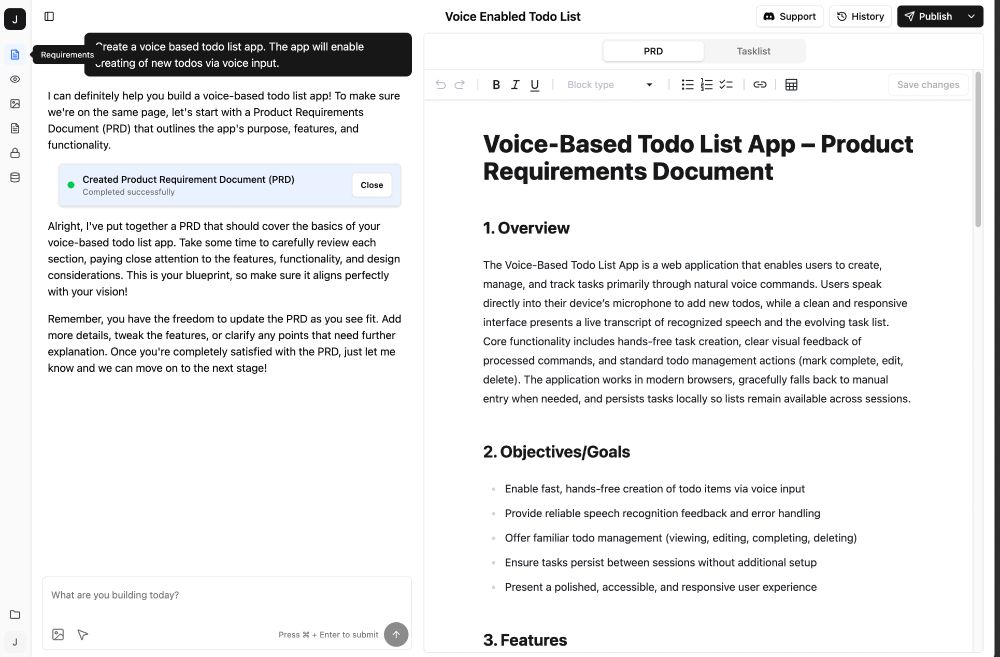Toggle bold formatting
The width and height of the screenshot is (1000, 657).
click(496, 84)
